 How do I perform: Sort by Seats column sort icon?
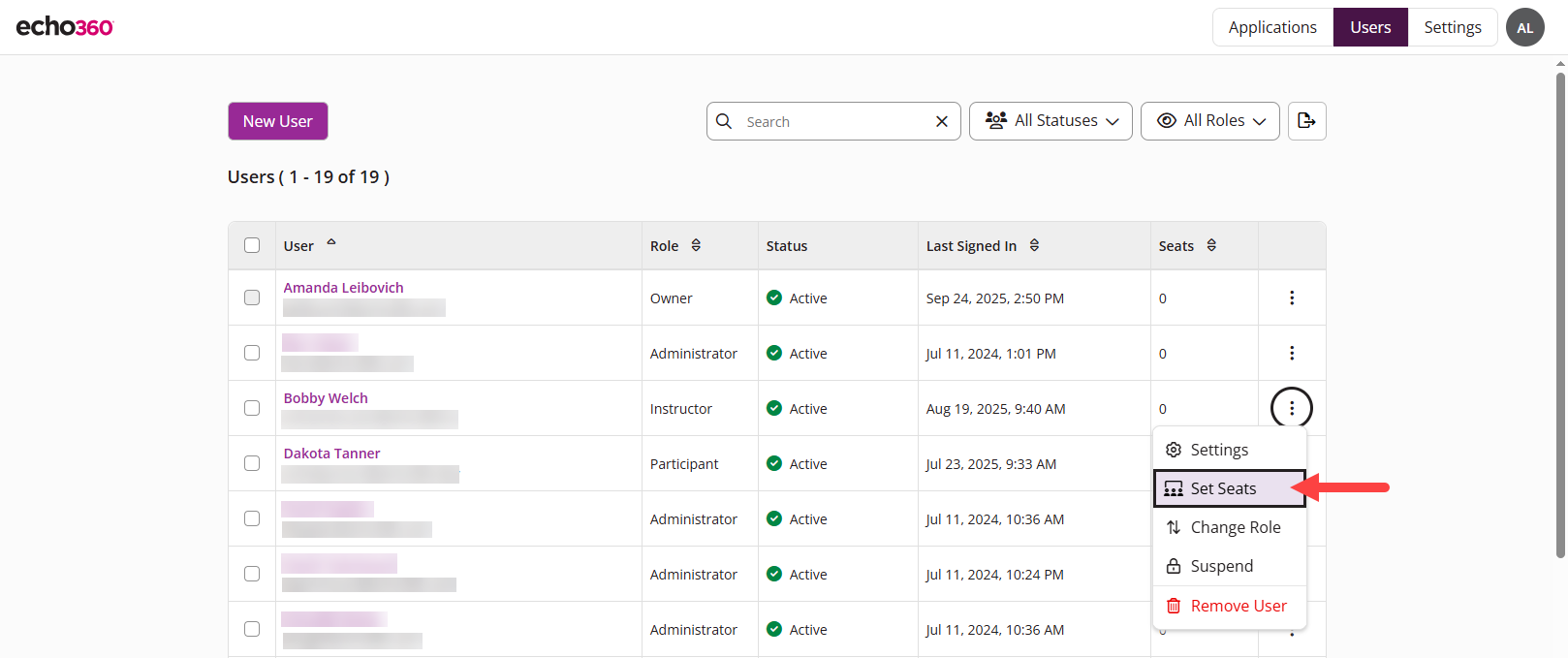[1211, 246]
